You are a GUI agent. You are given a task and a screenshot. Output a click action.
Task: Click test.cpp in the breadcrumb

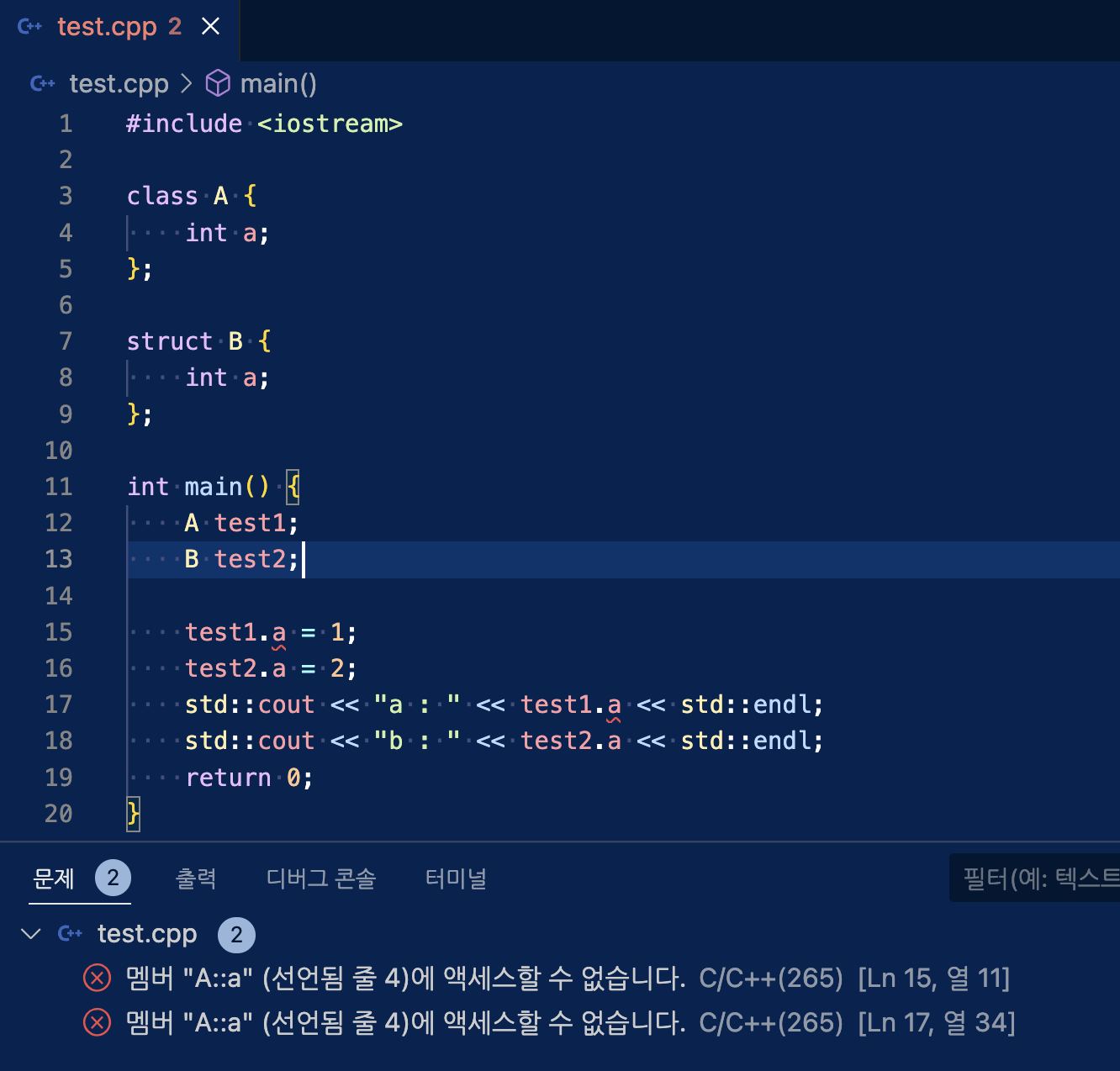coord(119,84)
